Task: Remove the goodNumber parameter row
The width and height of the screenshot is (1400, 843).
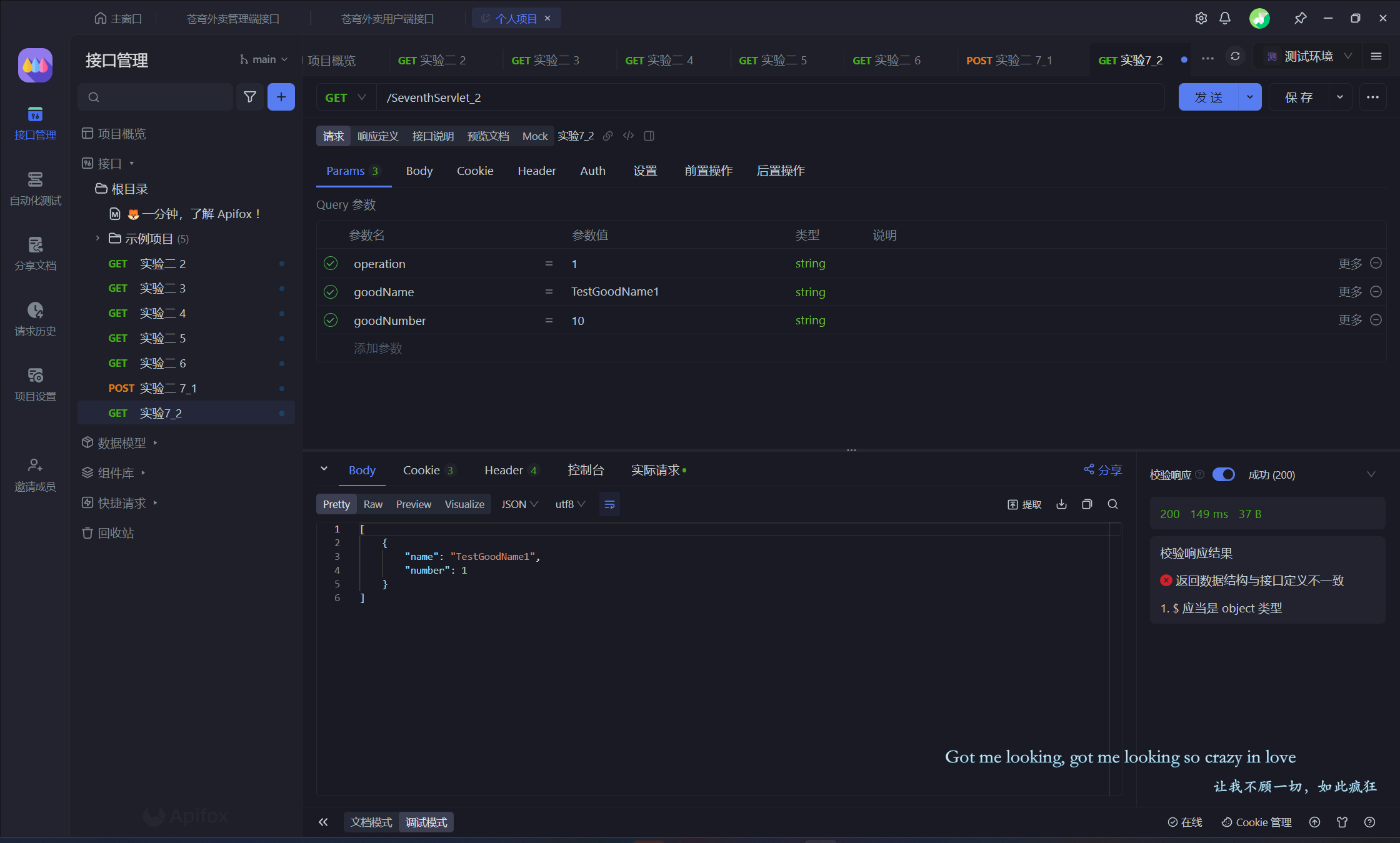Action: (1376, 319)
